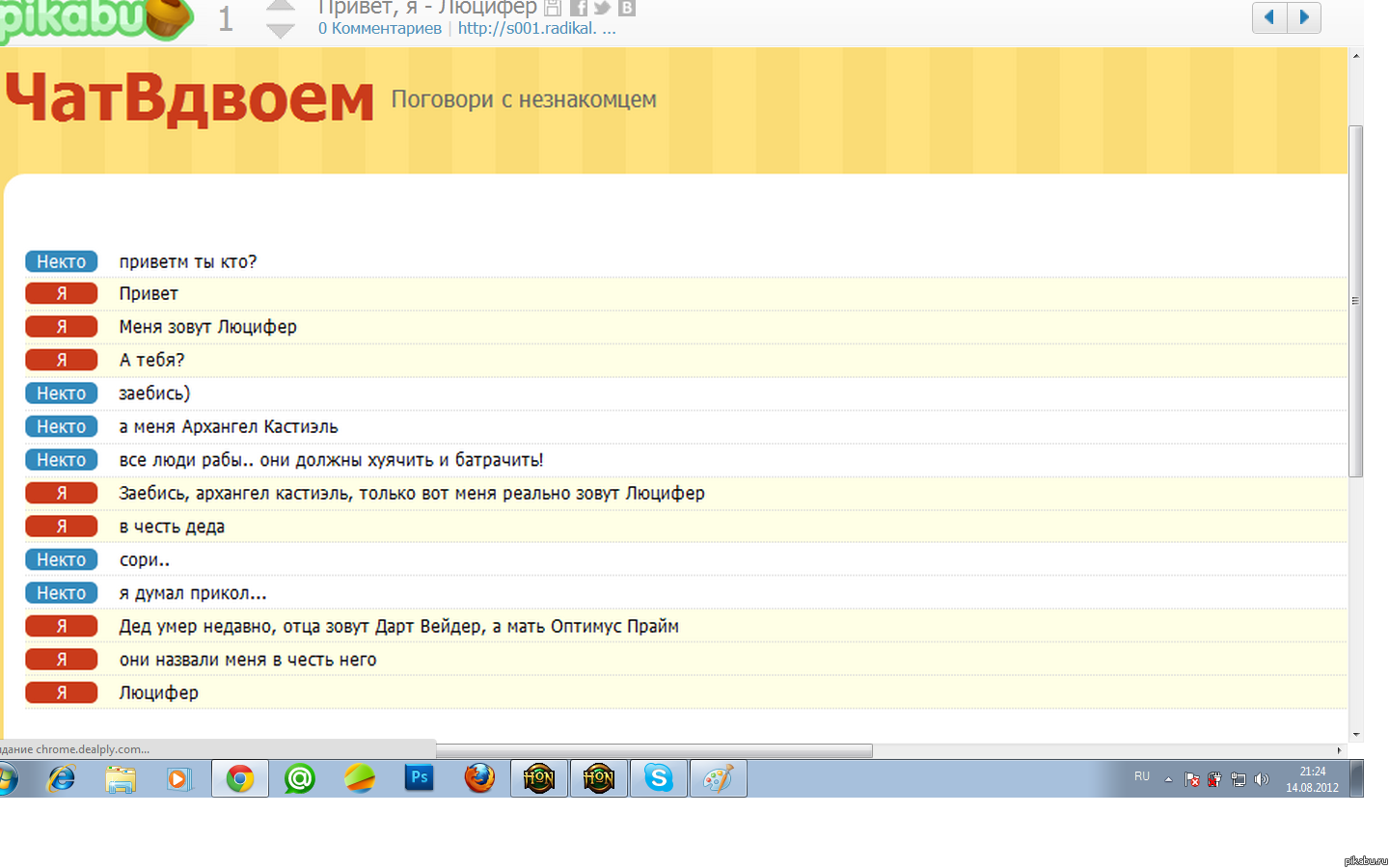
Task: Open Photoshop from the taskbar
Action: click(x=420, y=777)
